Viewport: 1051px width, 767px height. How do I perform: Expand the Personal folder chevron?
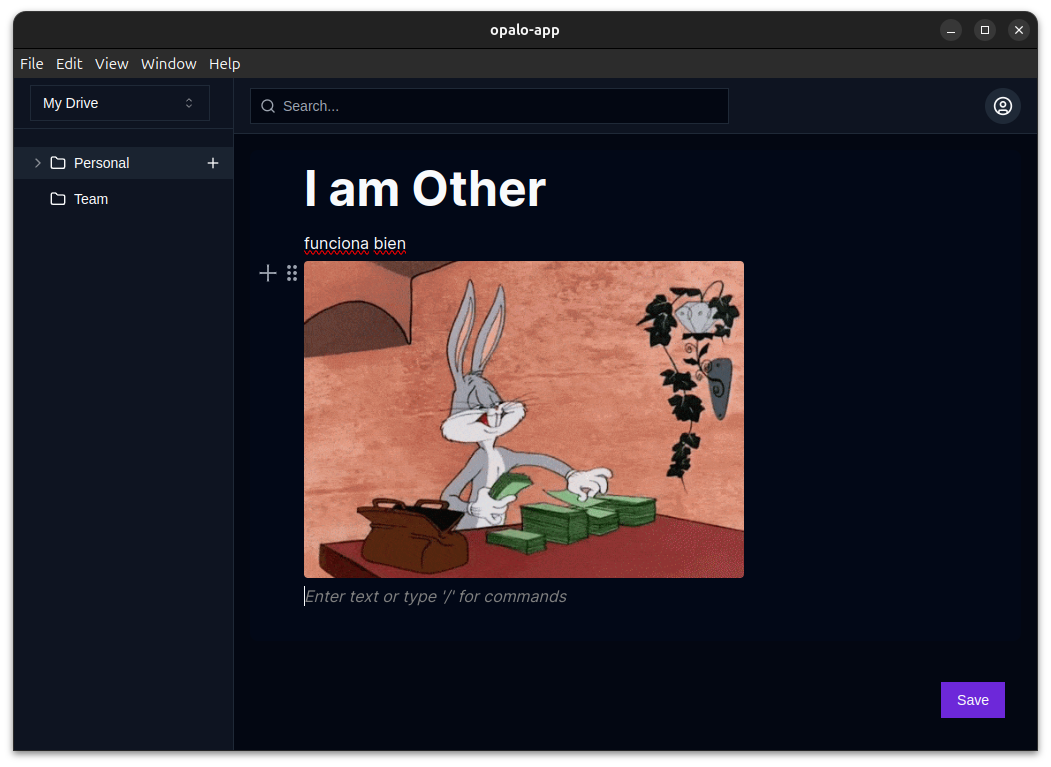pos(38,163)
